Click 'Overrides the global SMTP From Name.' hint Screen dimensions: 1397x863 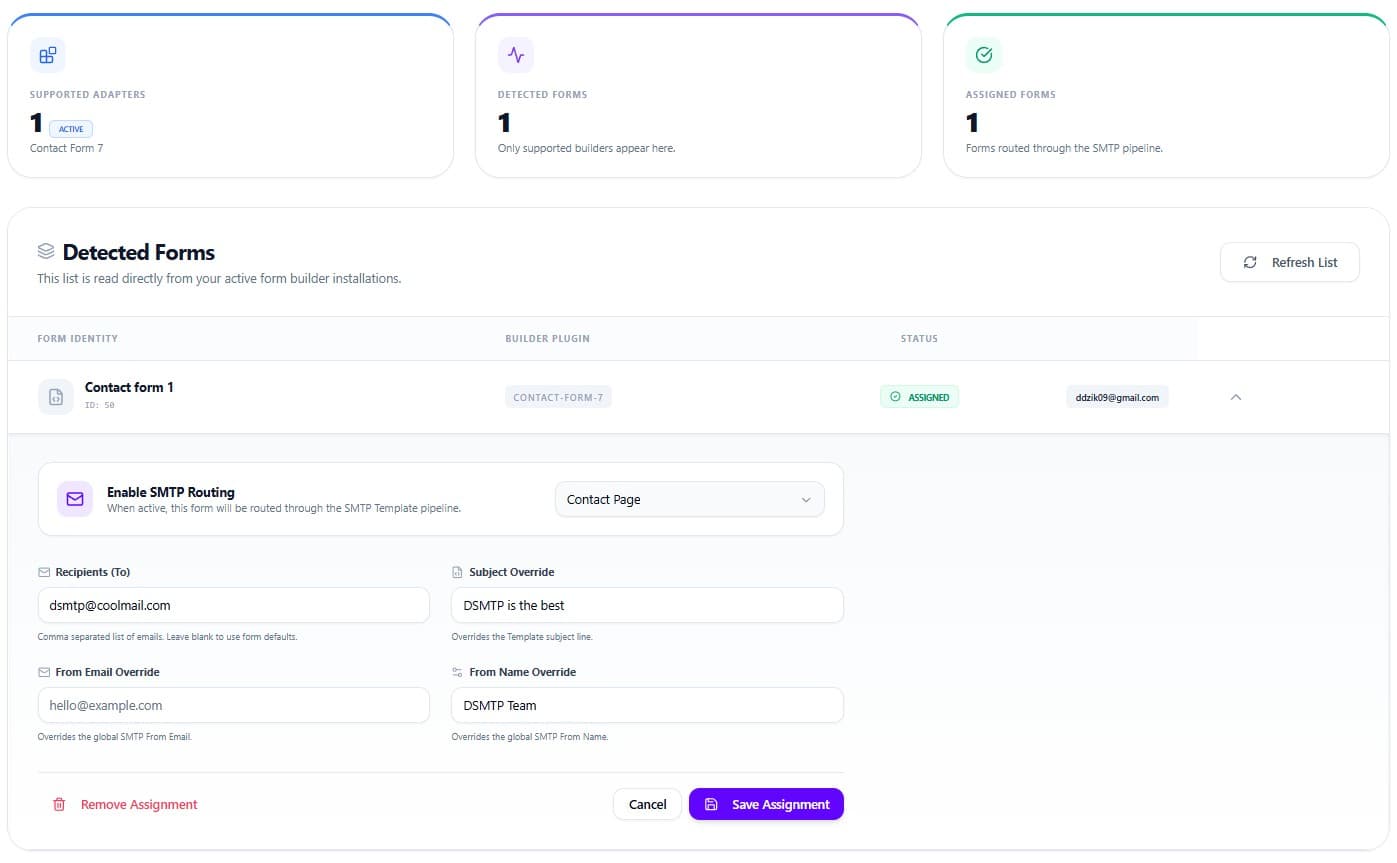[530, 737]
